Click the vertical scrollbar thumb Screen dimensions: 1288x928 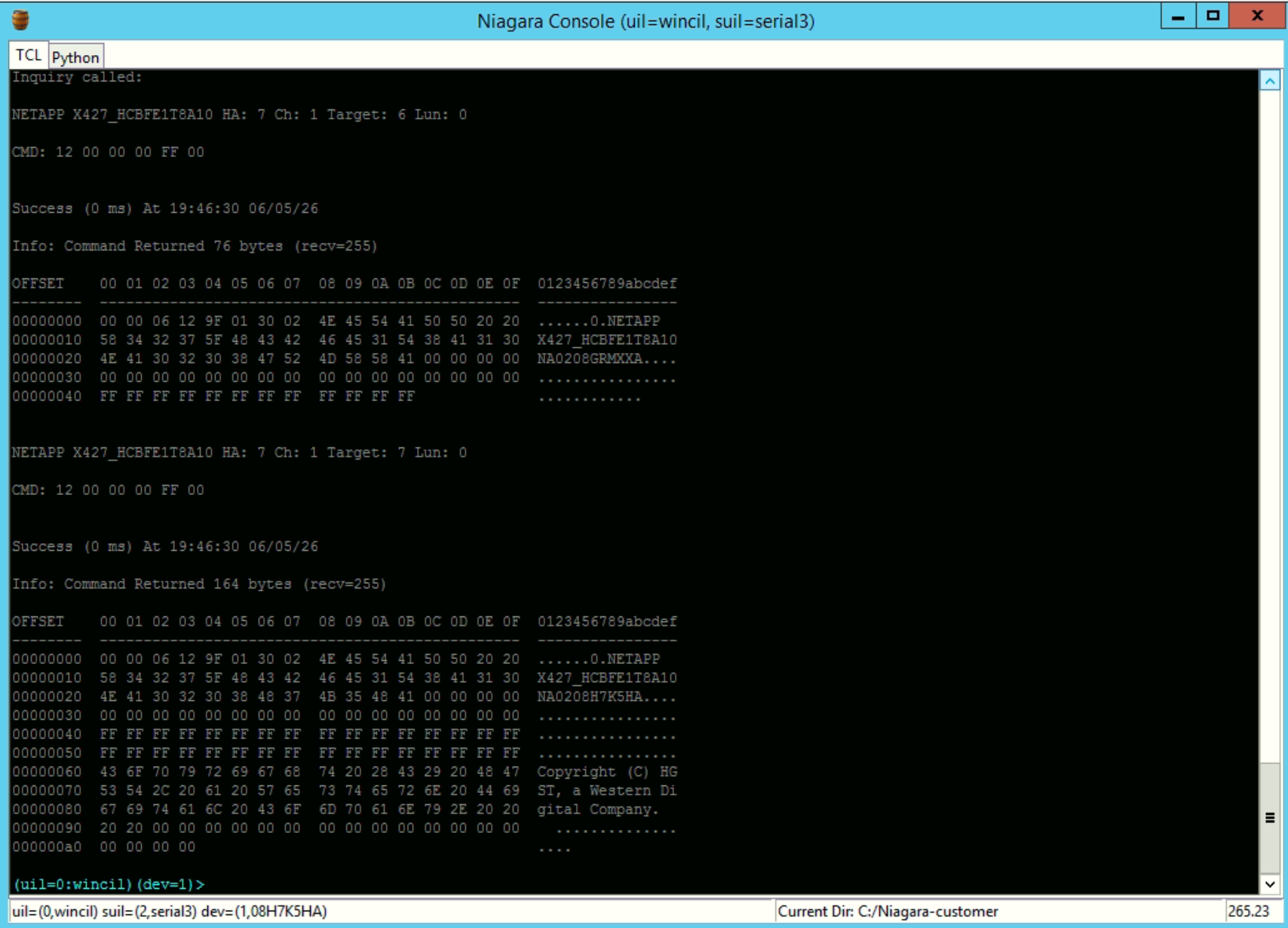click(x=1270, y=818)
